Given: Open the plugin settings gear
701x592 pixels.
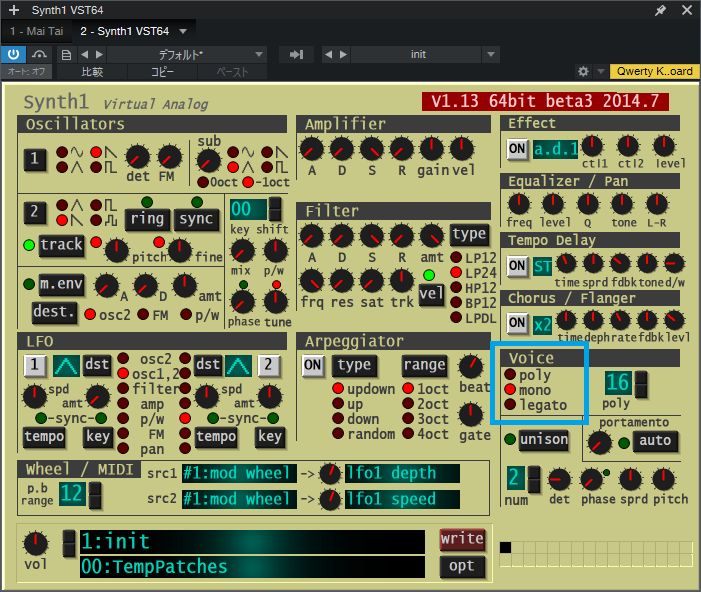Looking at the screenshot, I should [584, 72].
